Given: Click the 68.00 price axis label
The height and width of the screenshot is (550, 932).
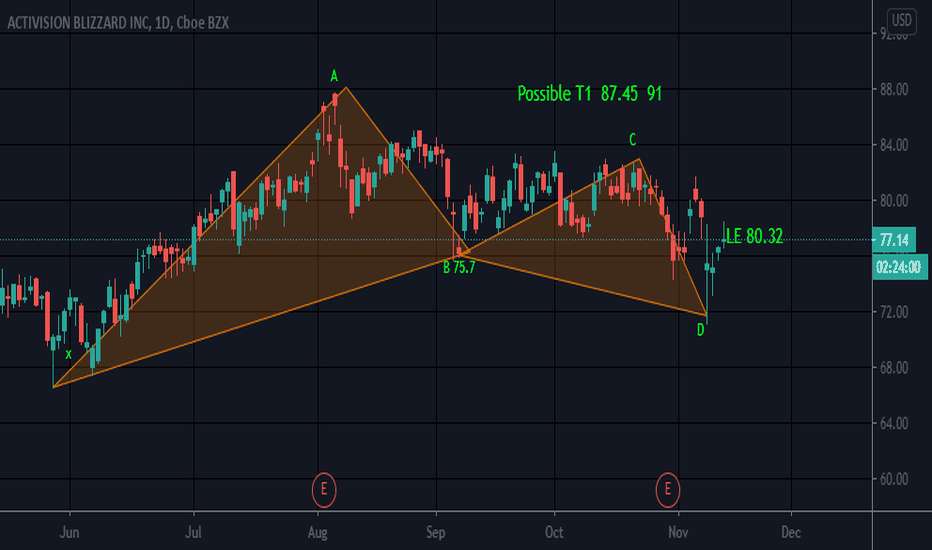Looking at the screenshot, I should pos(894,368).
